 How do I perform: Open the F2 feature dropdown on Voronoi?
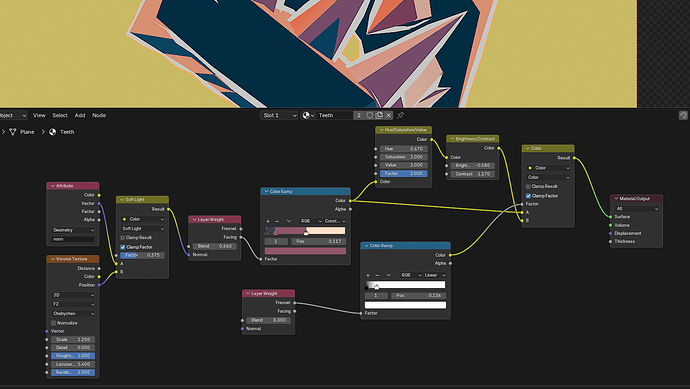[x=73, y=305]
